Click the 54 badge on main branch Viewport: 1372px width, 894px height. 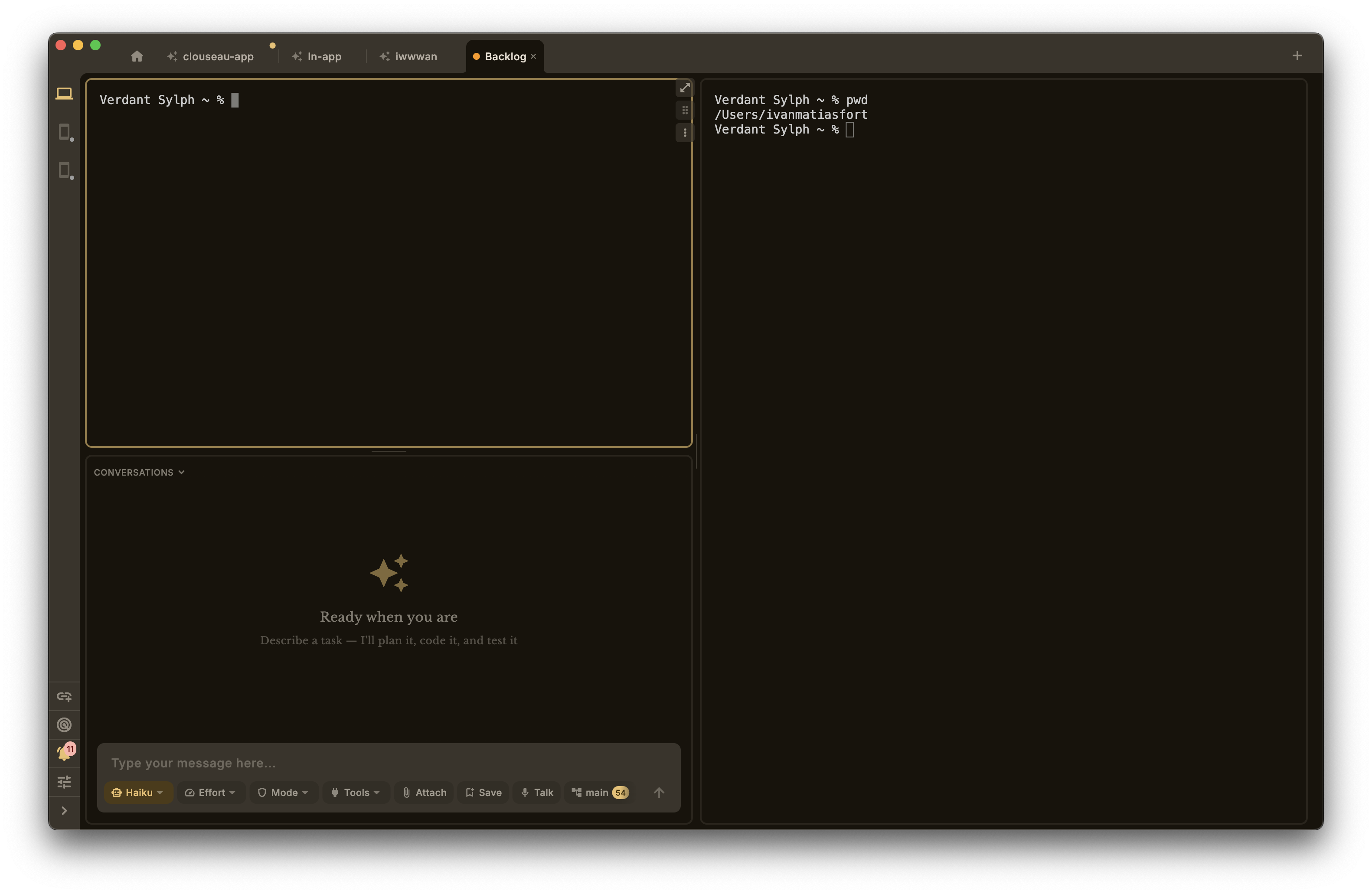tap(620, 793)
